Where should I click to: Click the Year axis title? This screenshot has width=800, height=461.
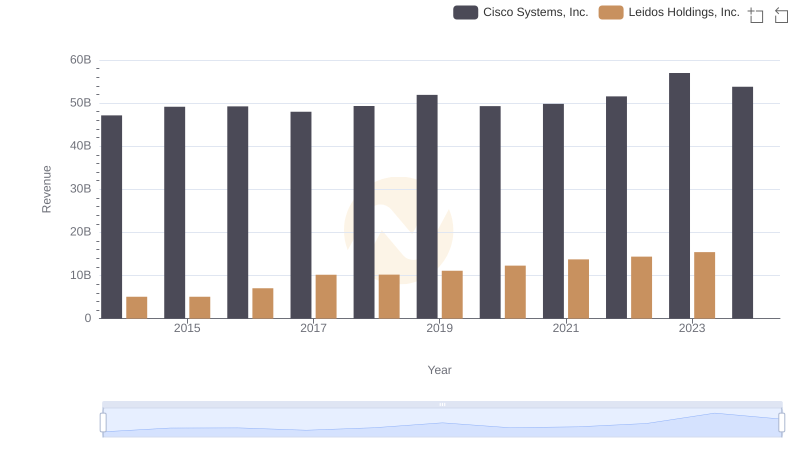(x=439, y=370)
